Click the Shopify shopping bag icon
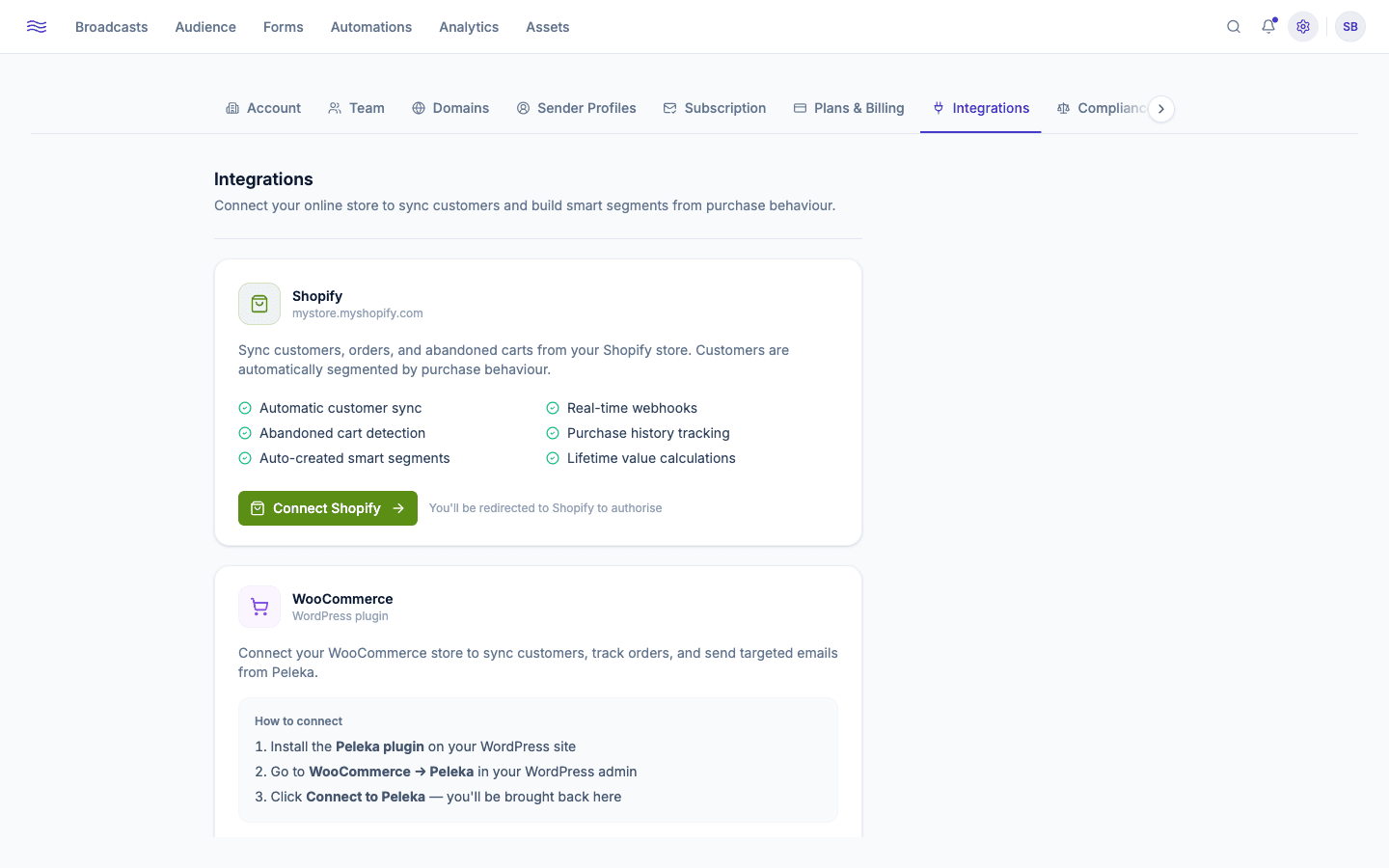This screenshot has width=1389, height=868. tap(259, 304)
